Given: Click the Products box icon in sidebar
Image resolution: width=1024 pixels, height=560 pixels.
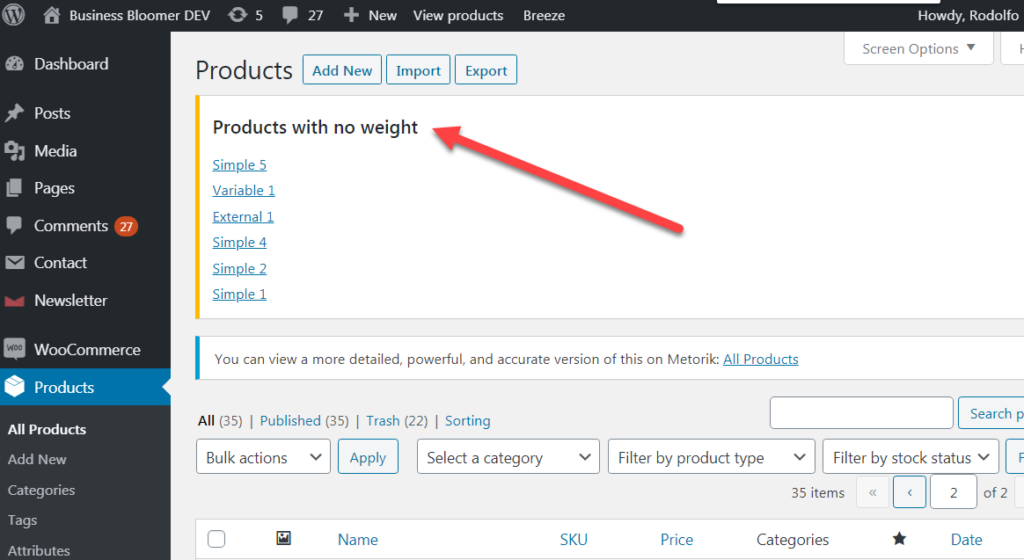Looking at the screenshot, I should point(14,386).
